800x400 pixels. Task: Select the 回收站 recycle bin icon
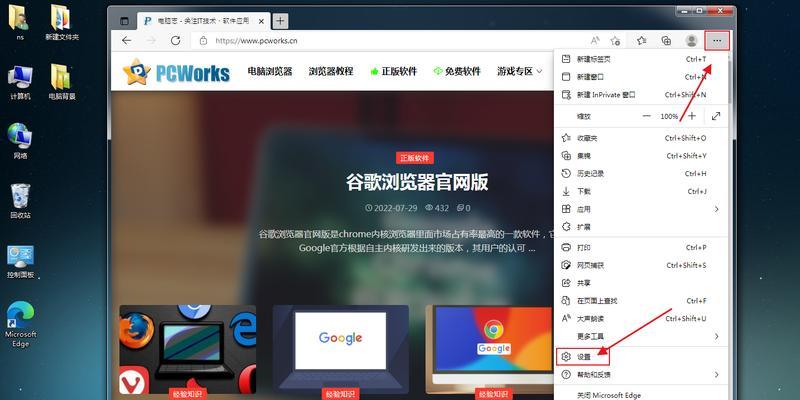pyautogui.click(x=20, y=201)
